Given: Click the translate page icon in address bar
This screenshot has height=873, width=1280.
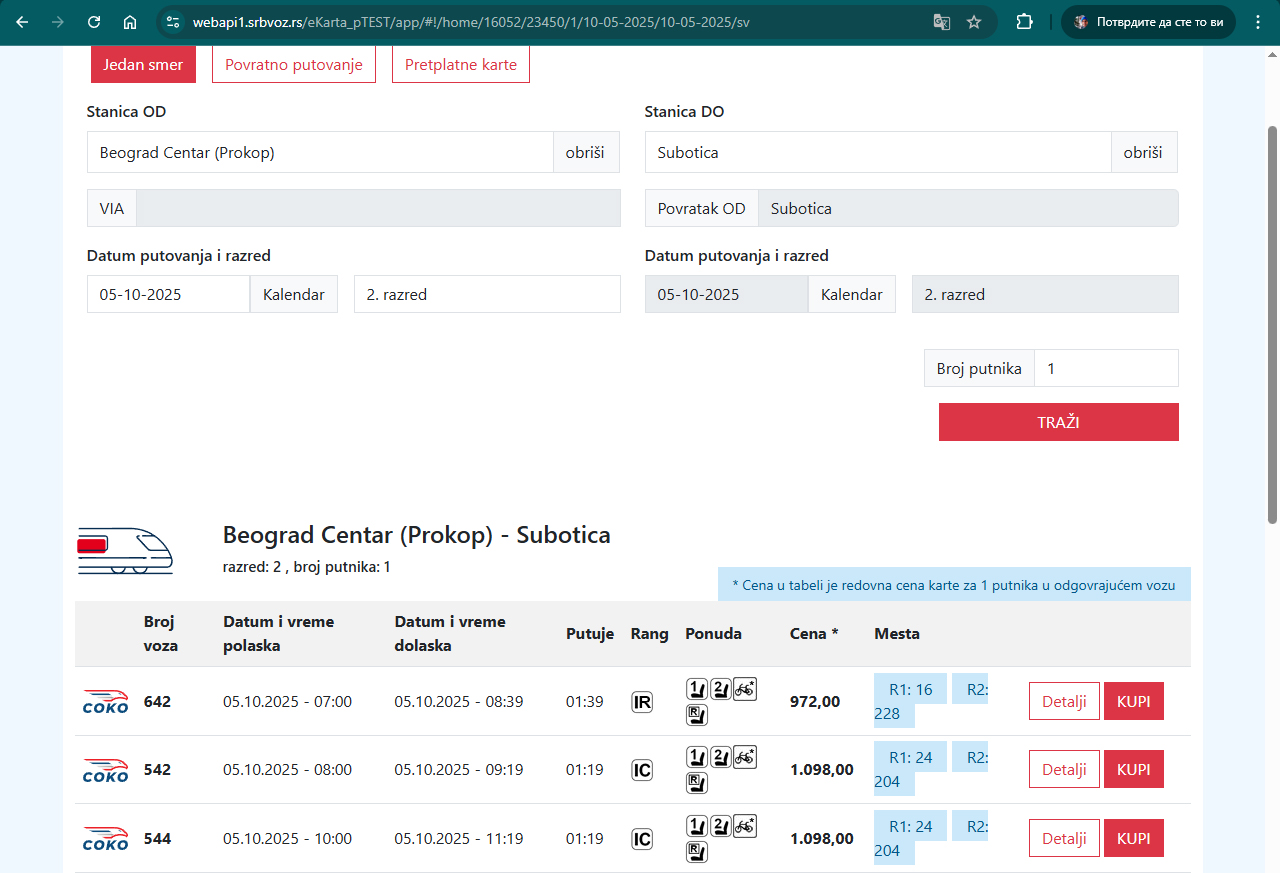Looking at the screenshot, I should pyautogui.click(x=941, y=22).
